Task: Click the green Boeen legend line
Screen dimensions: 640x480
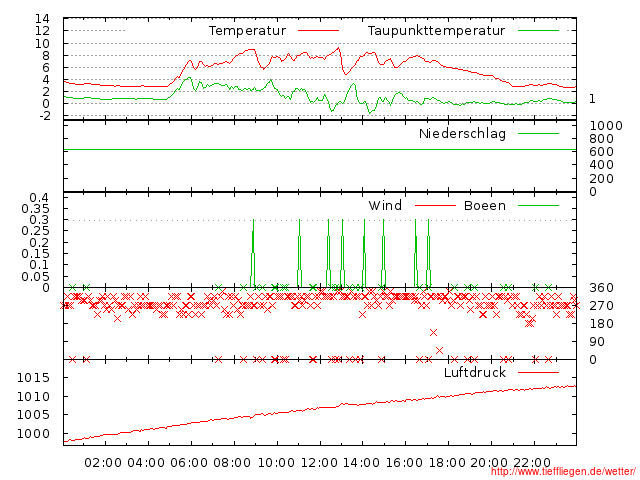Action: click(538, 206)
